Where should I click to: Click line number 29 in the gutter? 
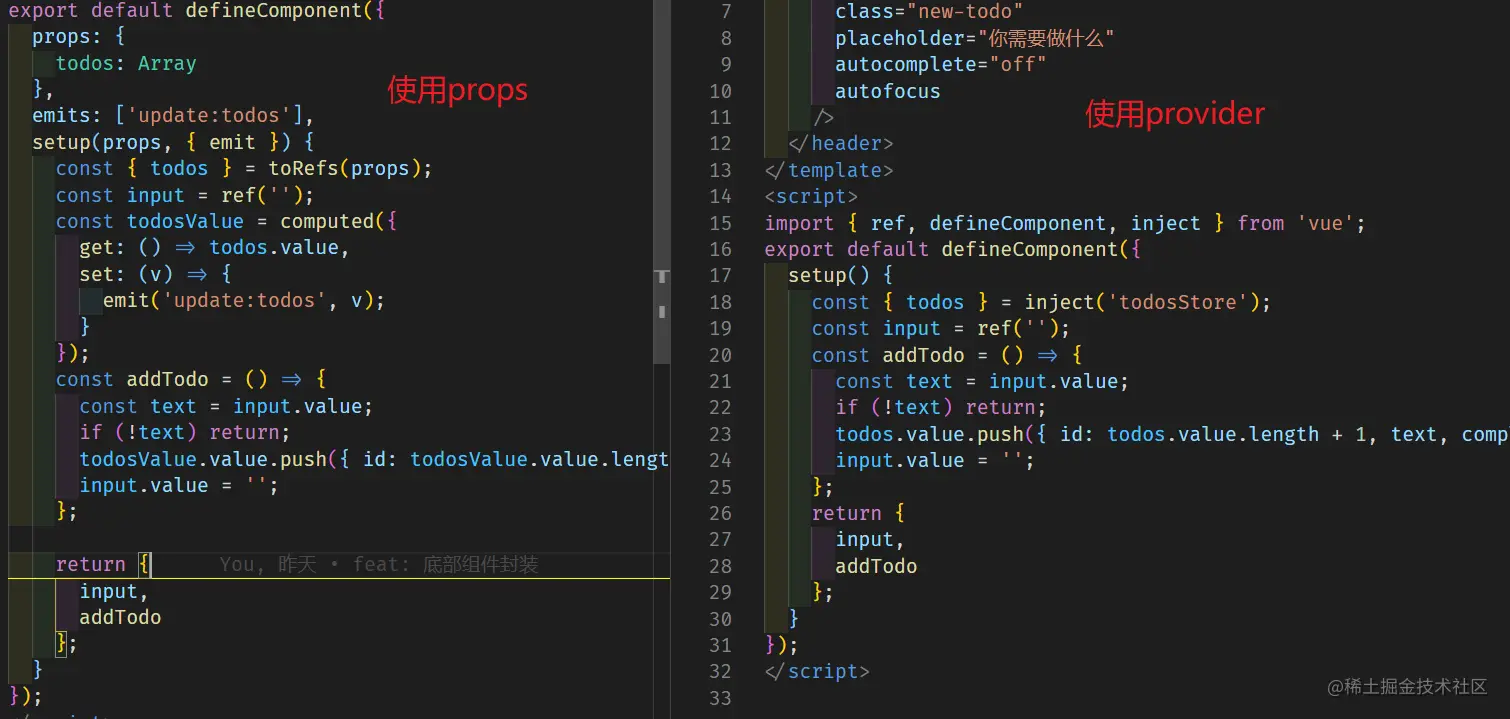tap(720, 592)
